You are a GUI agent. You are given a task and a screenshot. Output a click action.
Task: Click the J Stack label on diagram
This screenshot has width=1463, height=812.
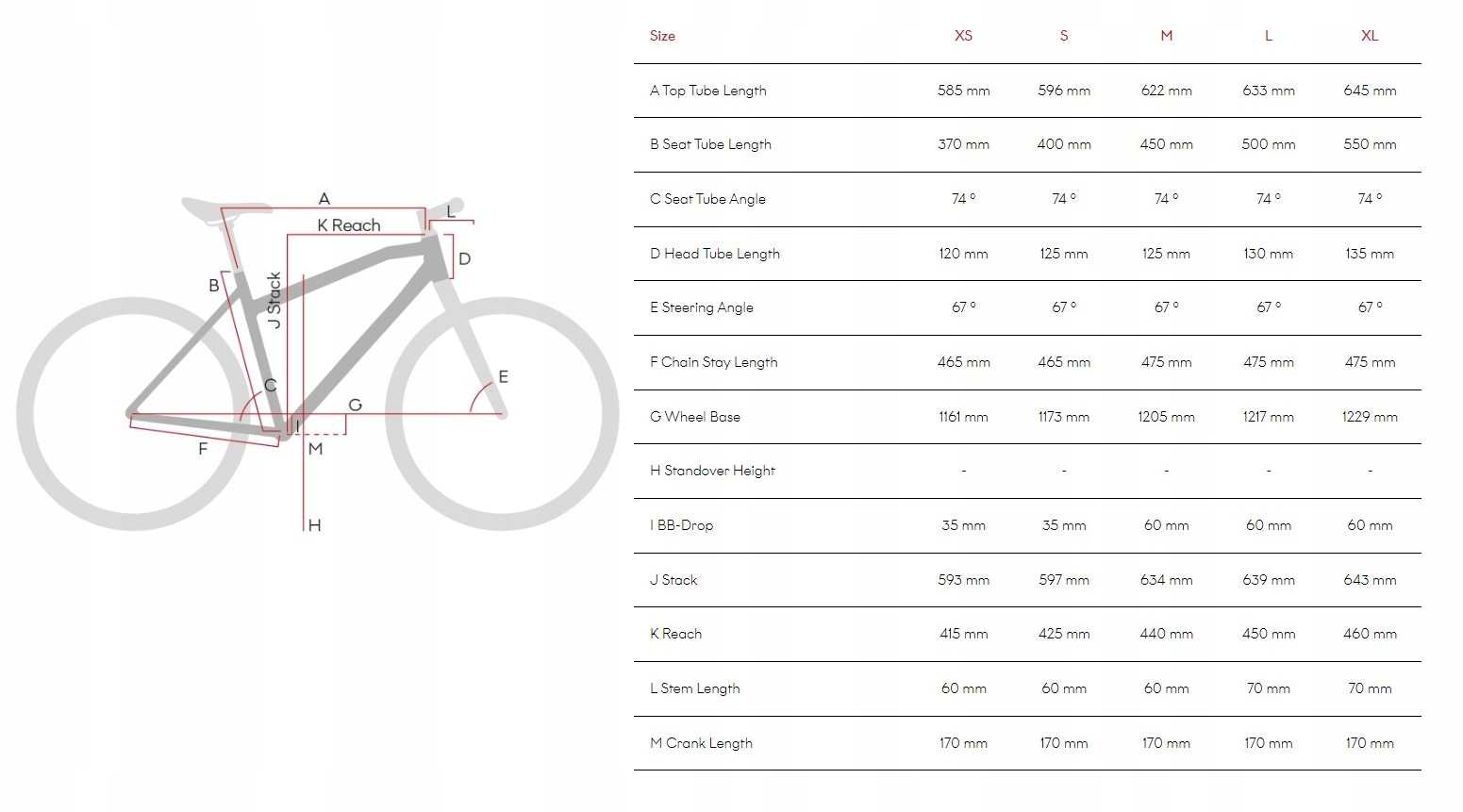tap(274, 301)
